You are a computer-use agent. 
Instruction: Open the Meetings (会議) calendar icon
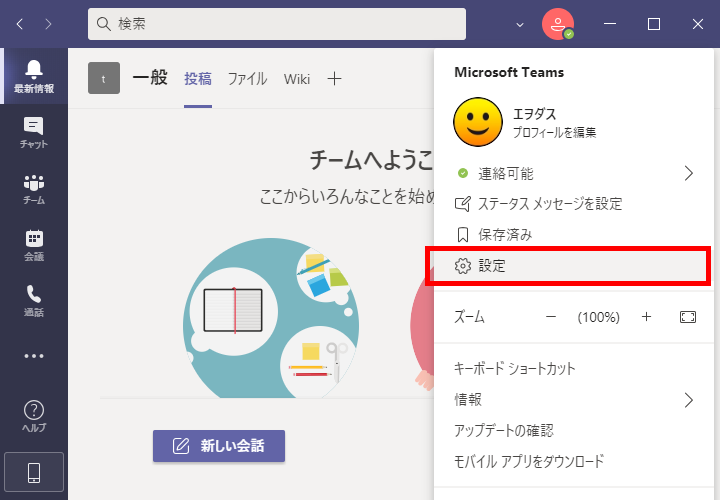click(34, 245)
